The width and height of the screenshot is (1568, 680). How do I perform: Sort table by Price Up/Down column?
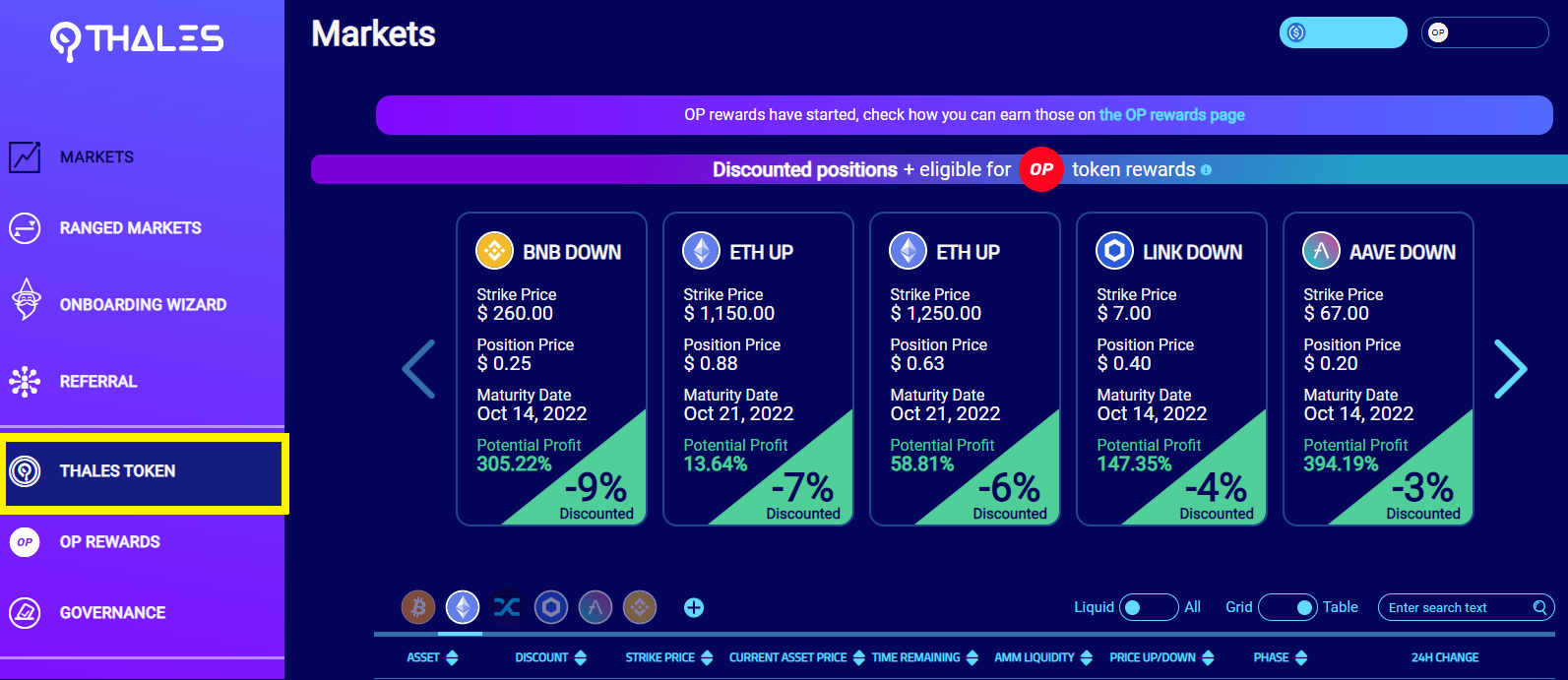(1161, 657)
